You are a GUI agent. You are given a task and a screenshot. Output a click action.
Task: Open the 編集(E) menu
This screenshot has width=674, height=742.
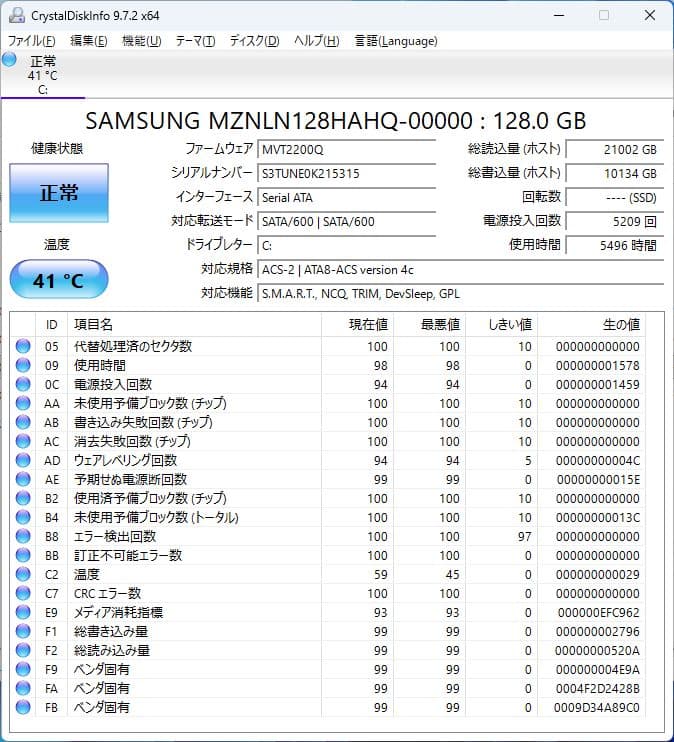pos(89,41)
